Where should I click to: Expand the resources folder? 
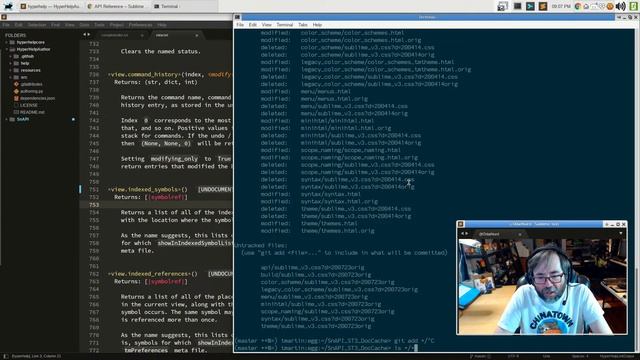[x=11, y=70]
